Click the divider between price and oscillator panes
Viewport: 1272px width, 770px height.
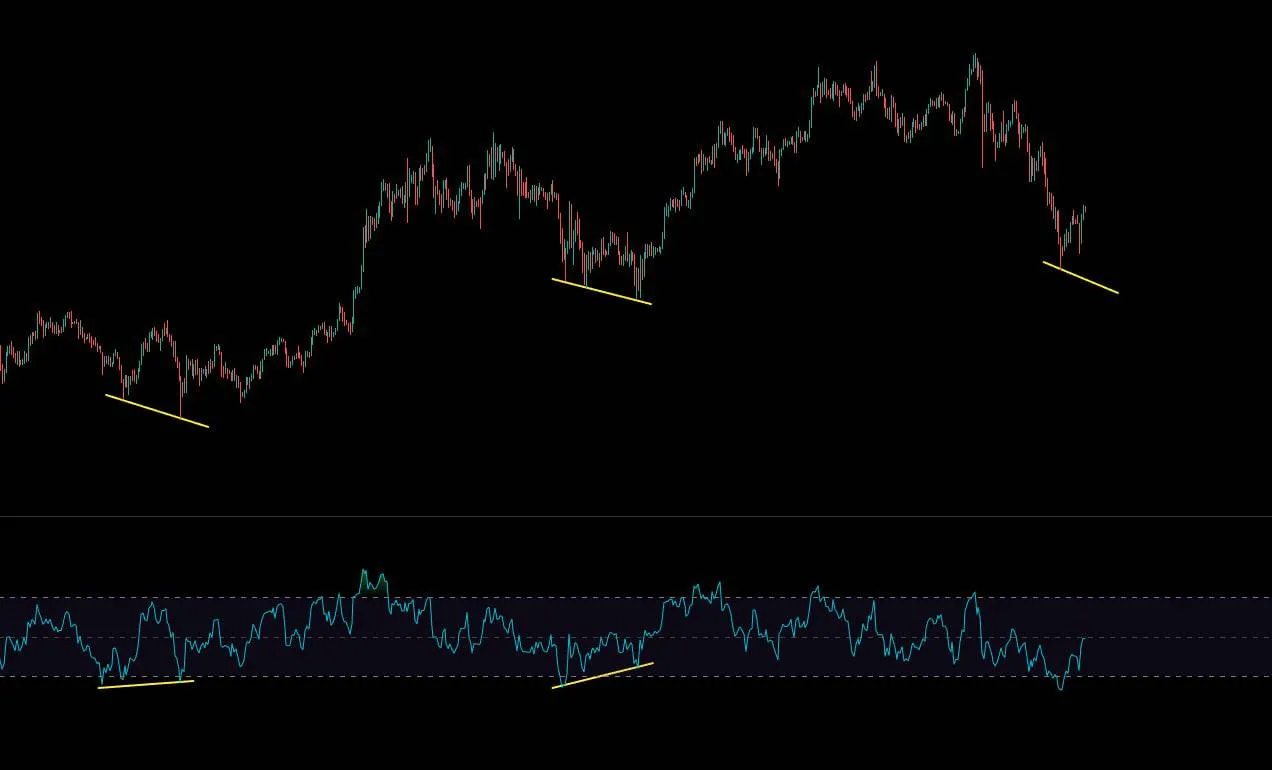636,517
